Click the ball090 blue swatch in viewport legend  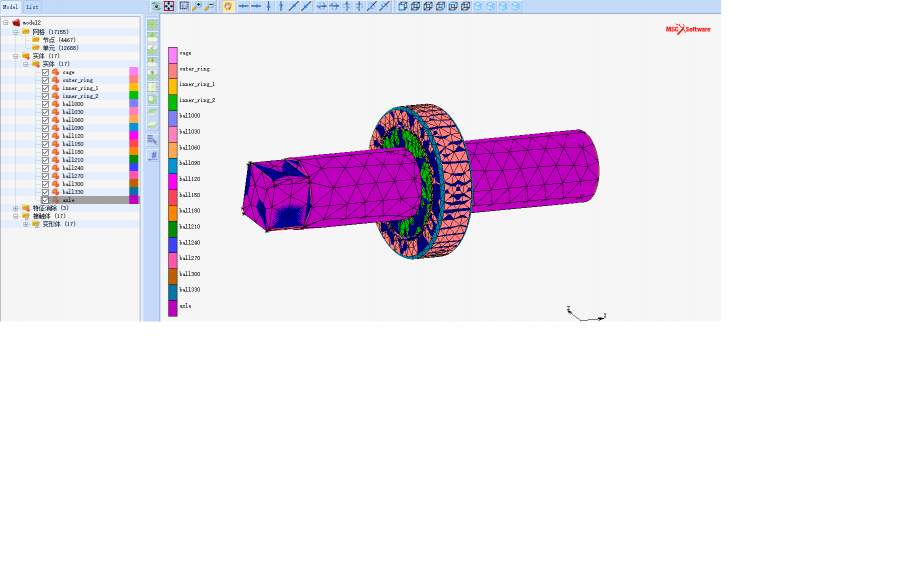173,166
